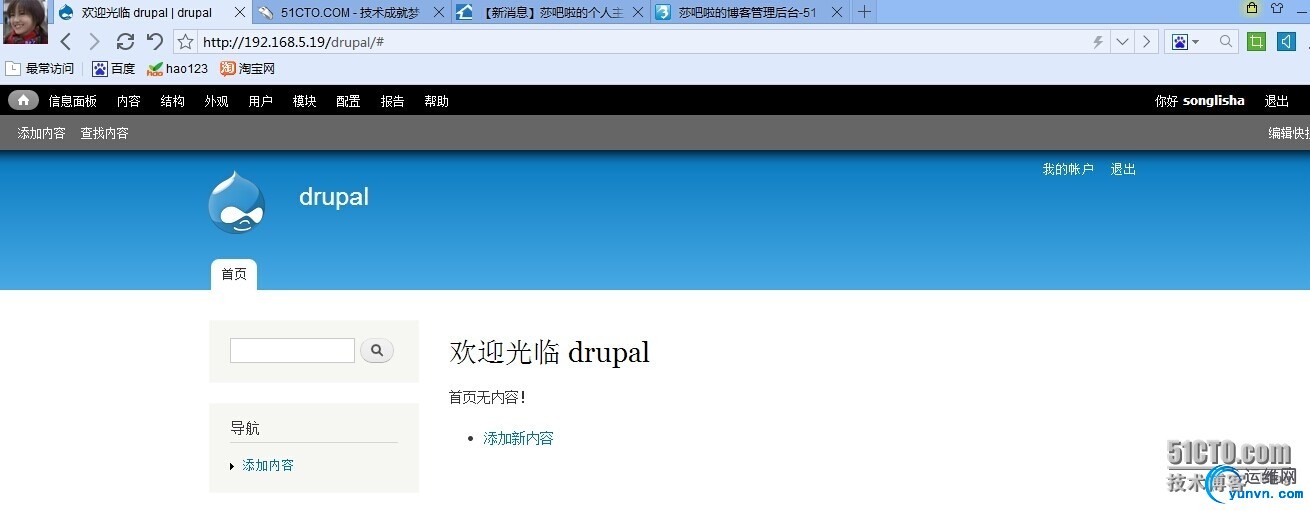Click the shirt skin icon in the browser title area
The width and height of the screenshot is (1310, 511).
coord(1277,8)
